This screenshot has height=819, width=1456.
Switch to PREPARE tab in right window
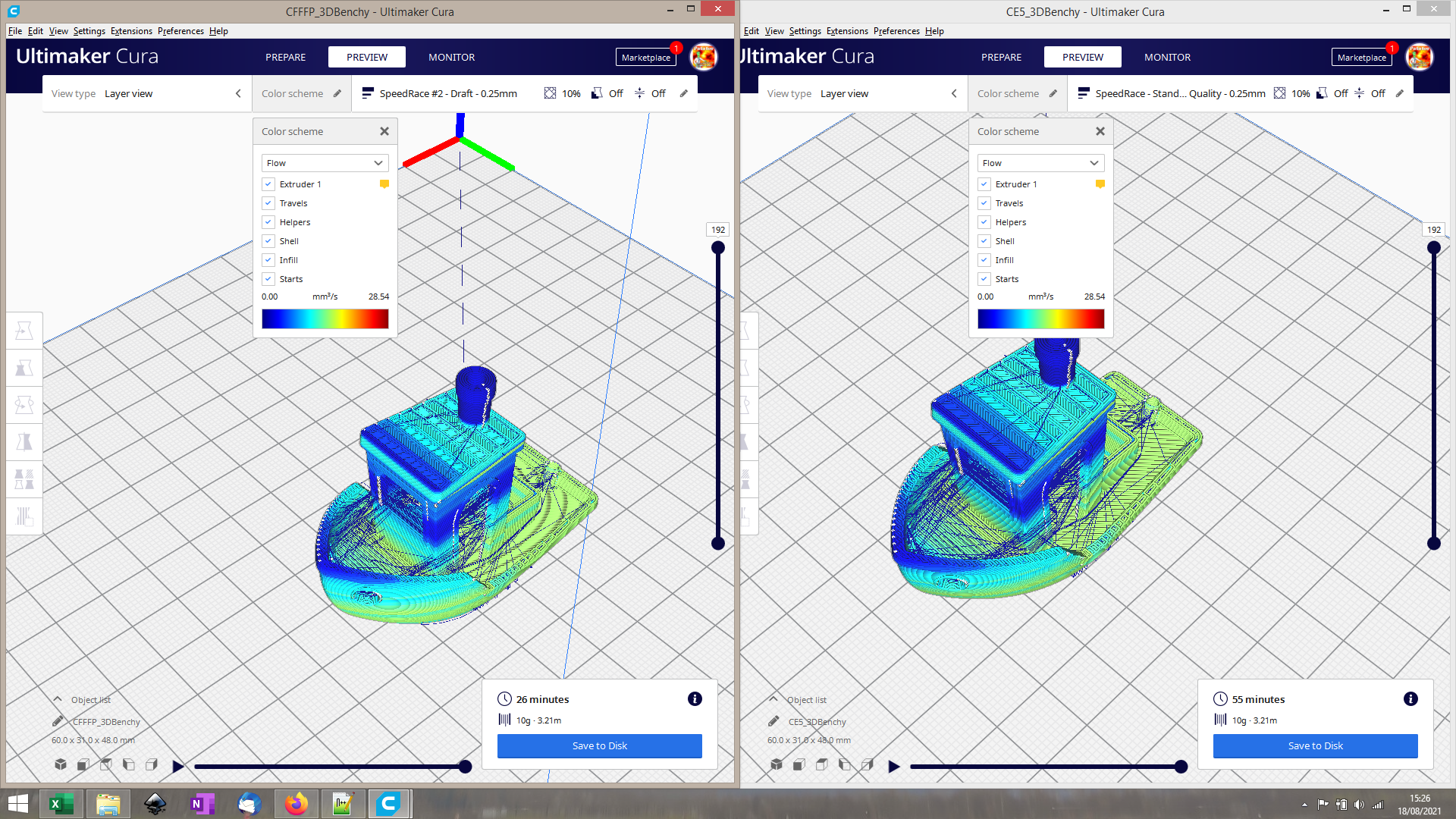coord(1001,57)
